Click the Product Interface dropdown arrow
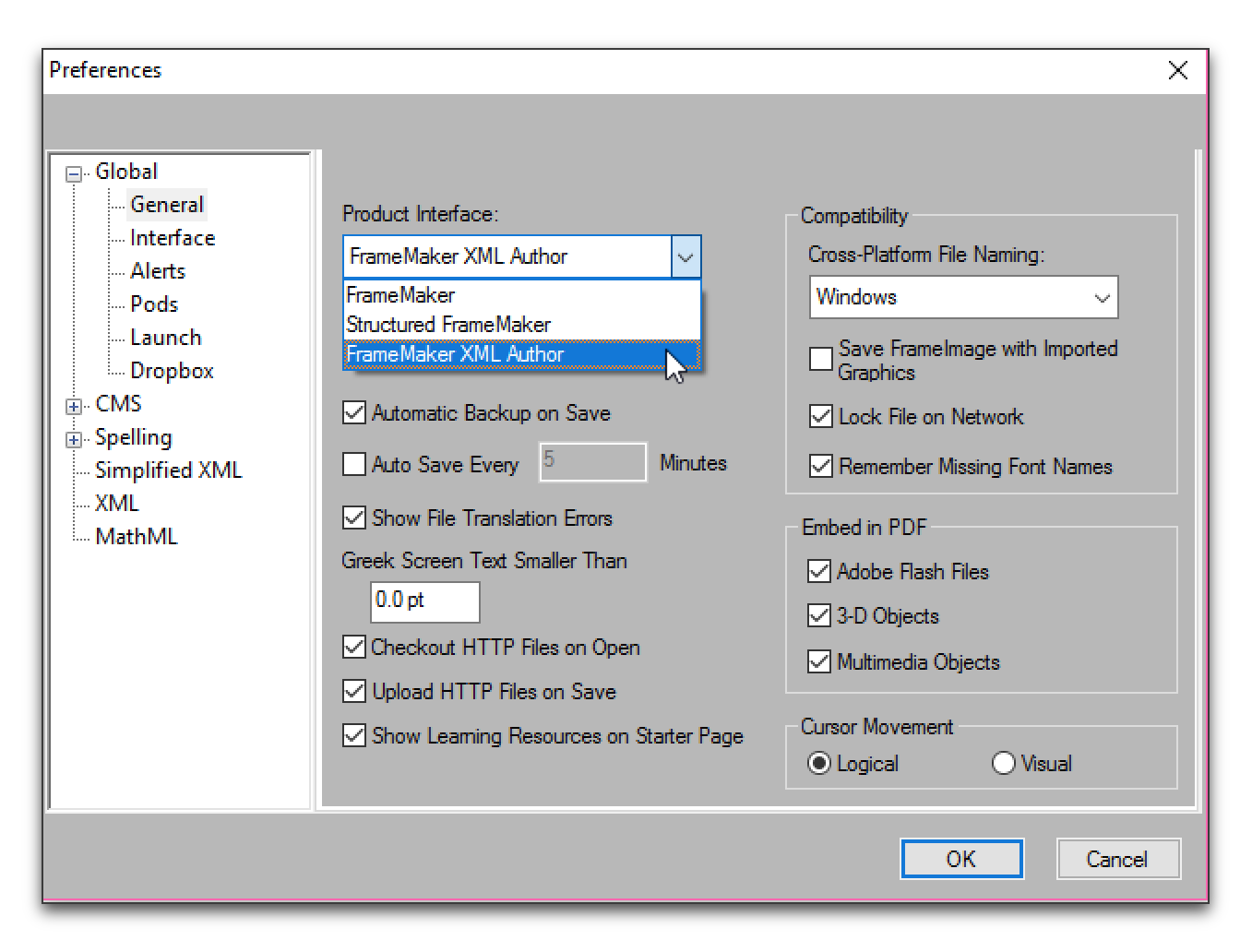 686,257
